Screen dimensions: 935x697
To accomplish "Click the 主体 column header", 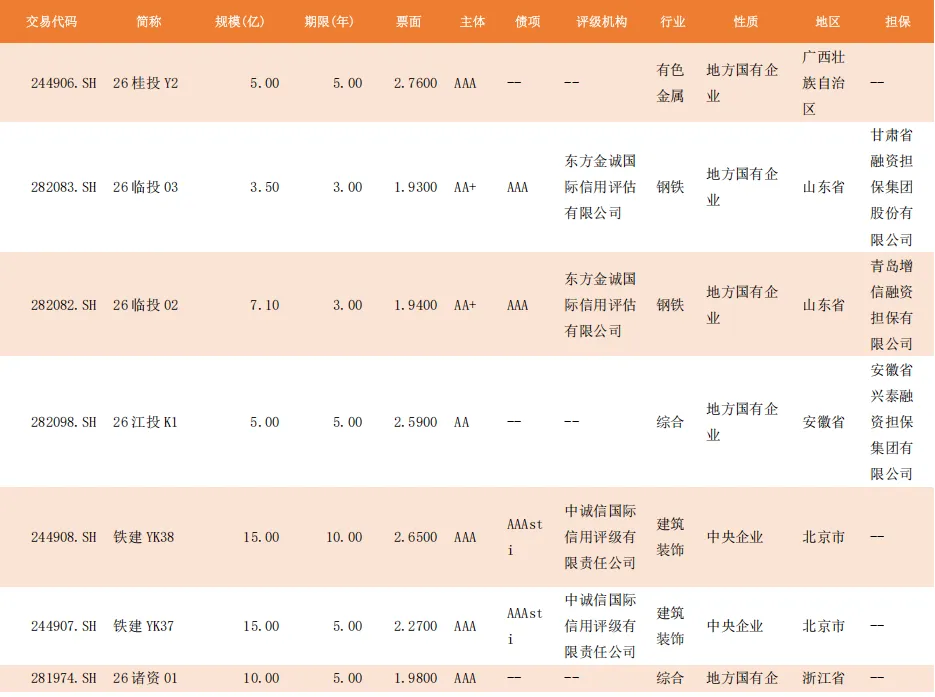I will click(x=472, y=22).
